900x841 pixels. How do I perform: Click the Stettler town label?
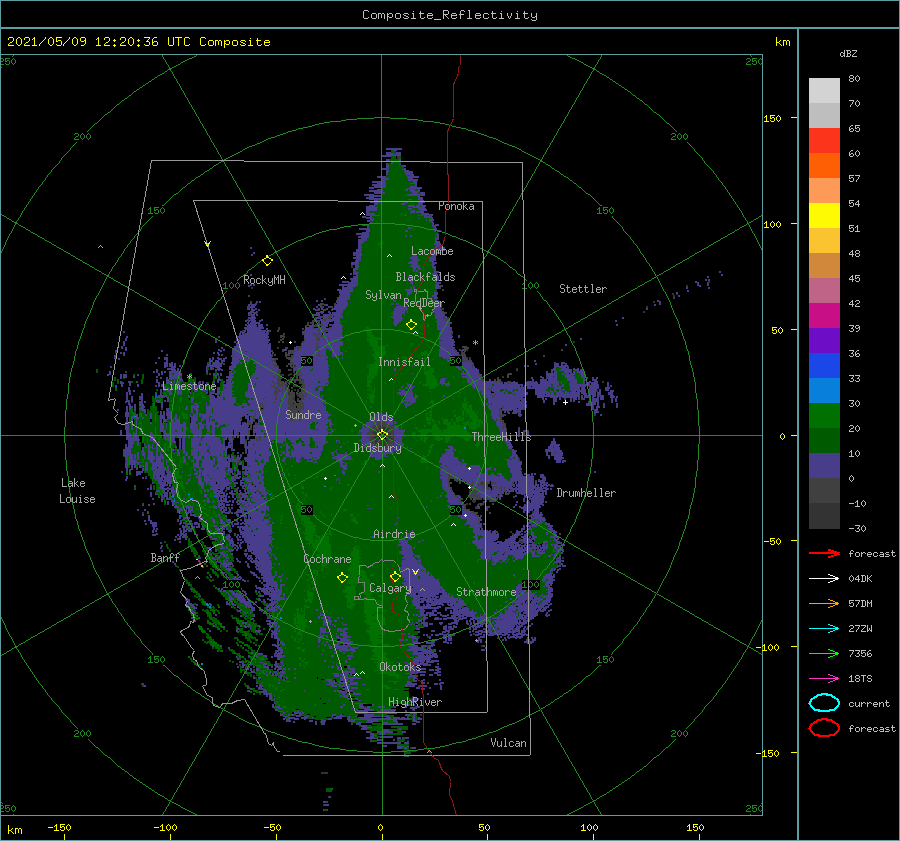click(x=583, y=289)
